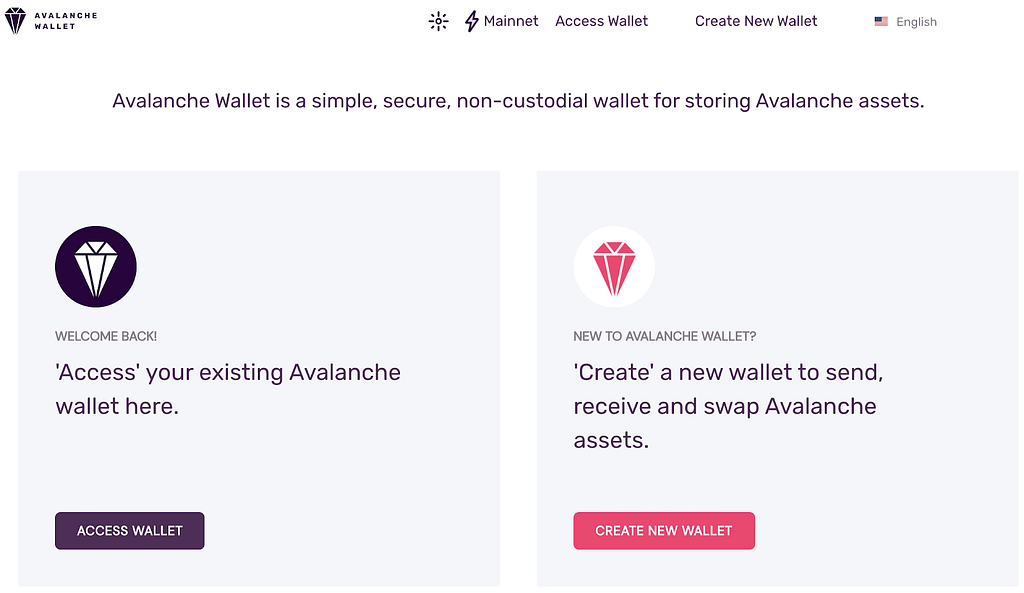This screenshot has width=1024, height=593.
Task: Click the US flag language icon
Action: tap(881, 22)
